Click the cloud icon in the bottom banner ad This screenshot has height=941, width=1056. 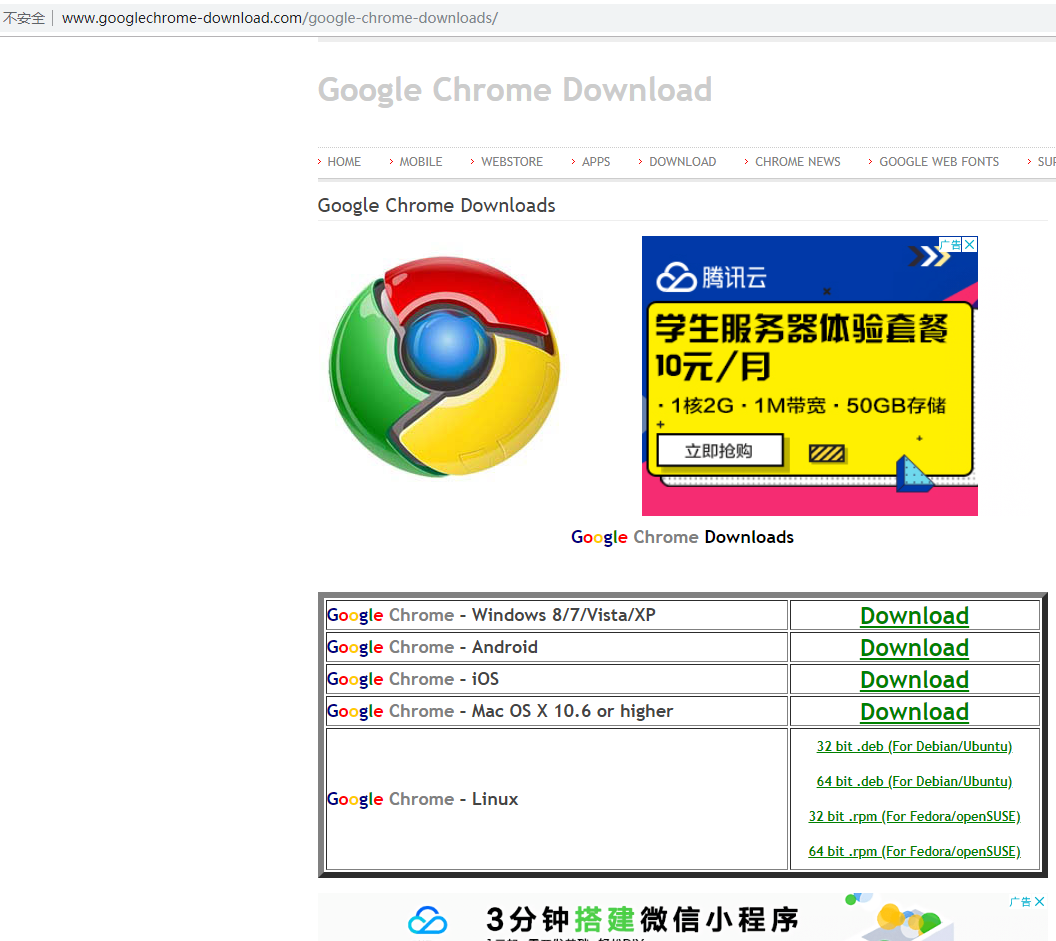[x=427, y=919]
